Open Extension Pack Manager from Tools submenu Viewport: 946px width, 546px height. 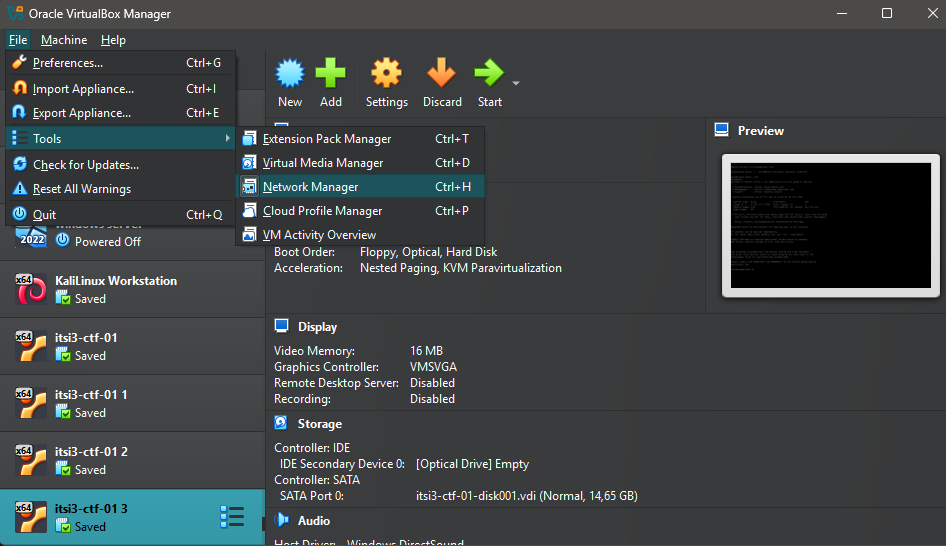click(360, 139)
